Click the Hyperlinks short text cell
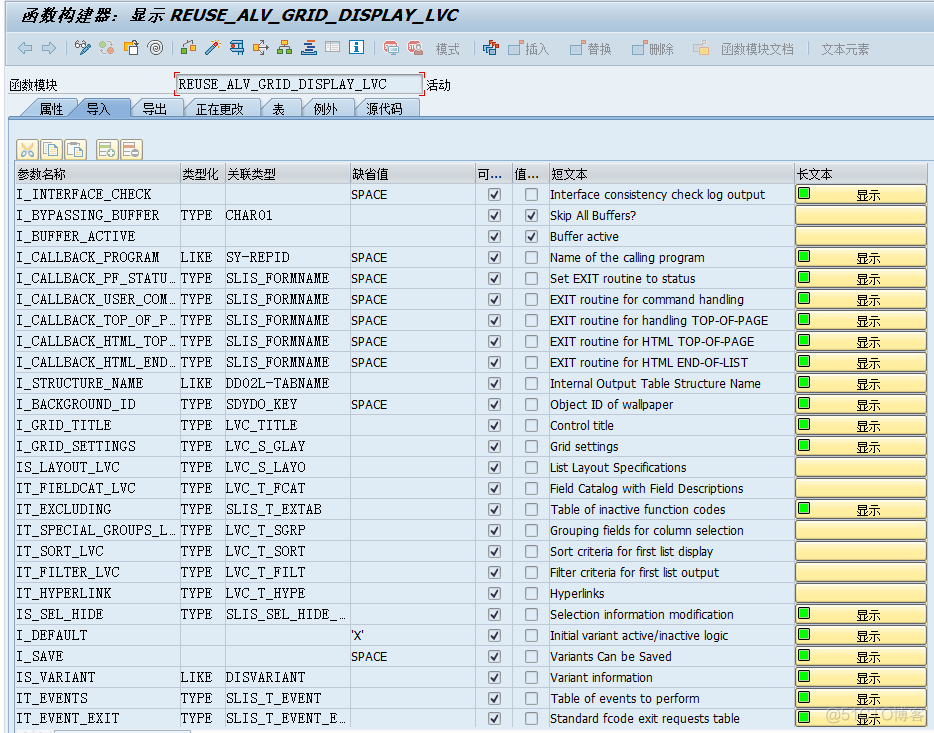934x733 pixels. 671,593
